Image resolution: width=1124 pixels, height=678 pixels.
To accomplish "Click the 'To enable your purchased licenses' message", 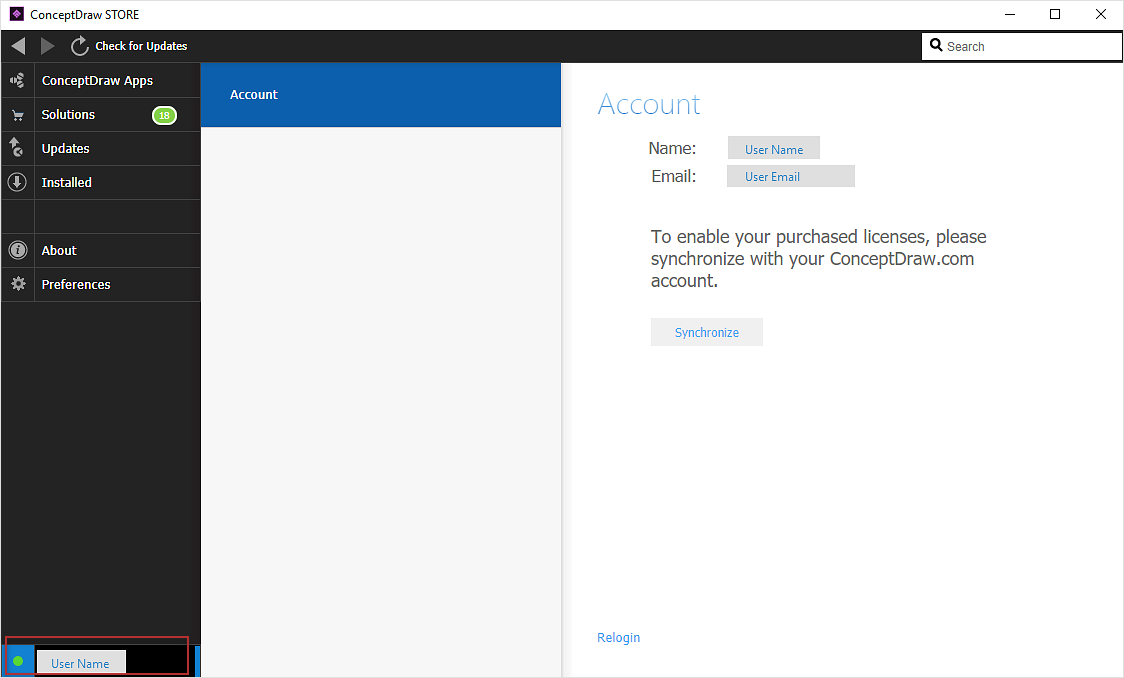I will [x=819, y=259].
